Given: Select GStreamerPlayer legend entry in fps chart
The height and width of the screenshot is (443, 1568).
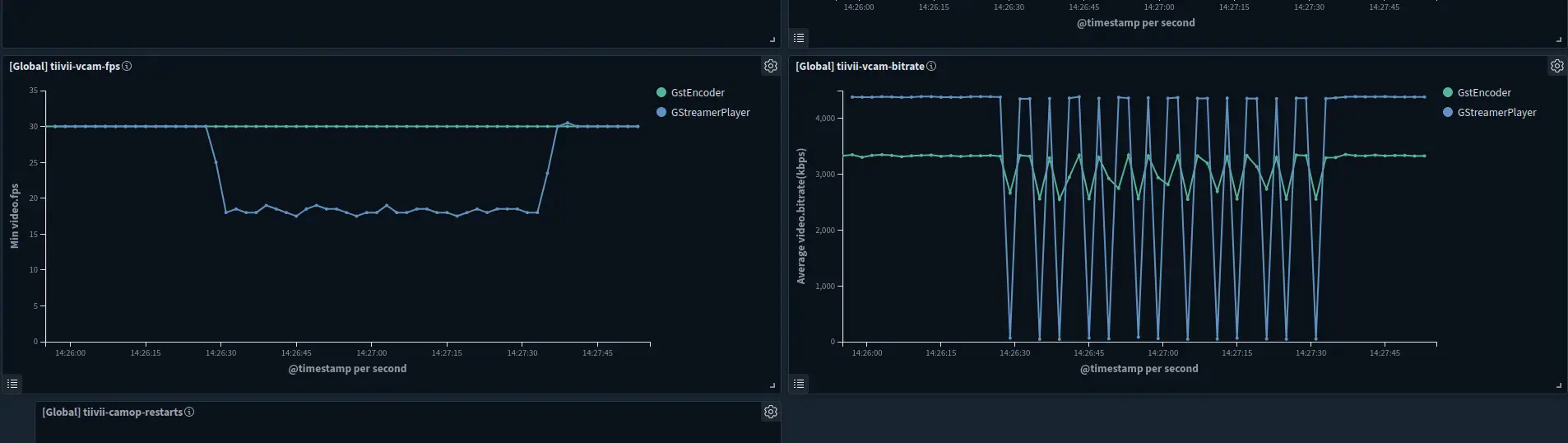Looking at the screenshot, I should click(710, 112).
